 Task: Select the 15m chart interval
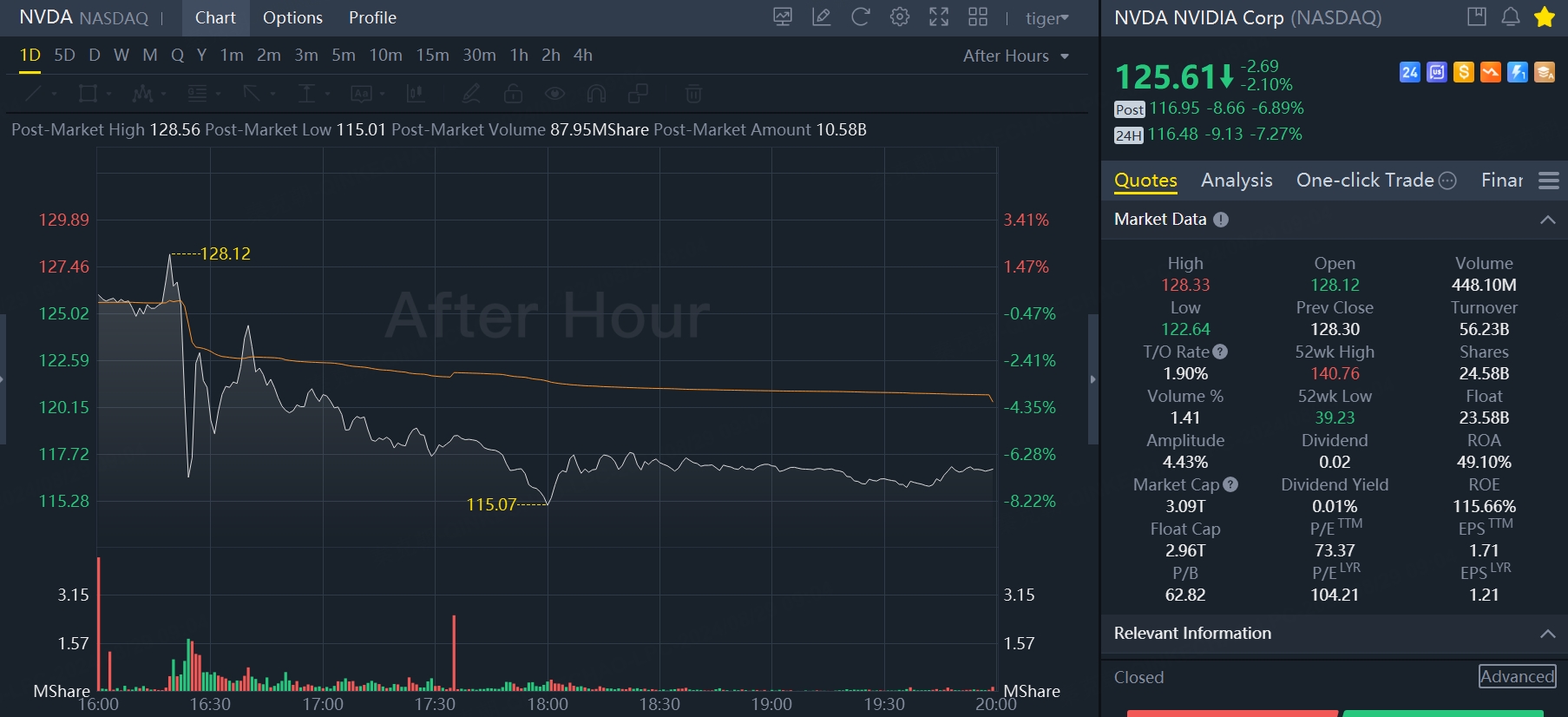[432, 56]
